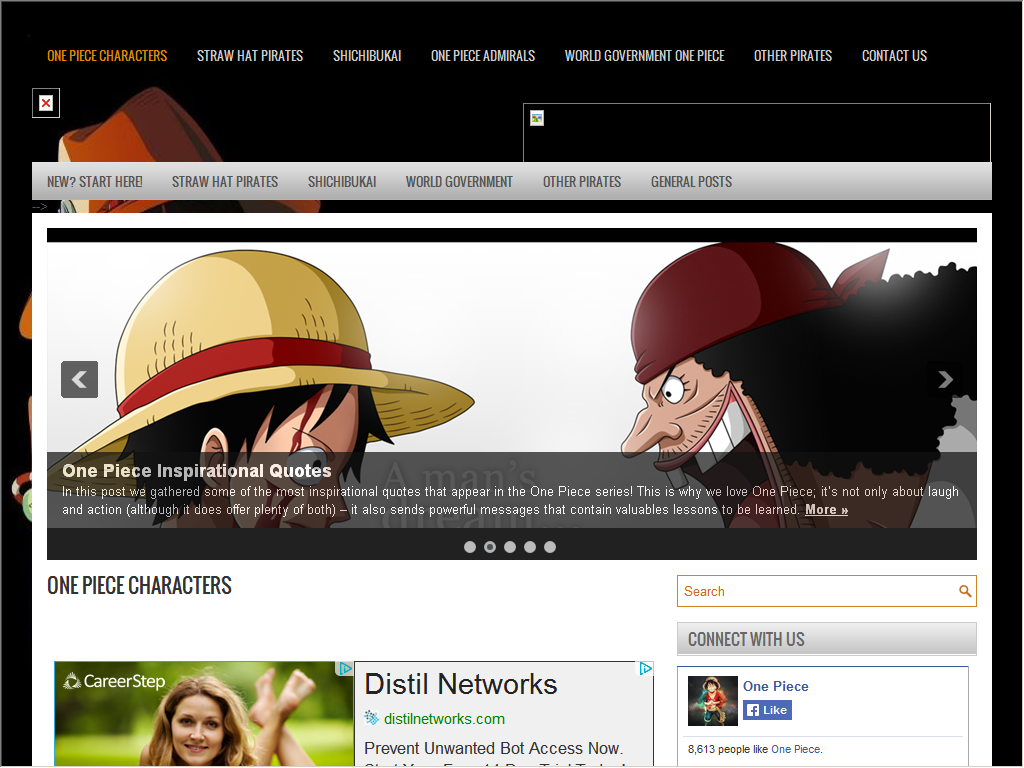Viewport: 1024px width, 768px height.
Task: Open distilnetworks.com ad link
Action: 444,719
